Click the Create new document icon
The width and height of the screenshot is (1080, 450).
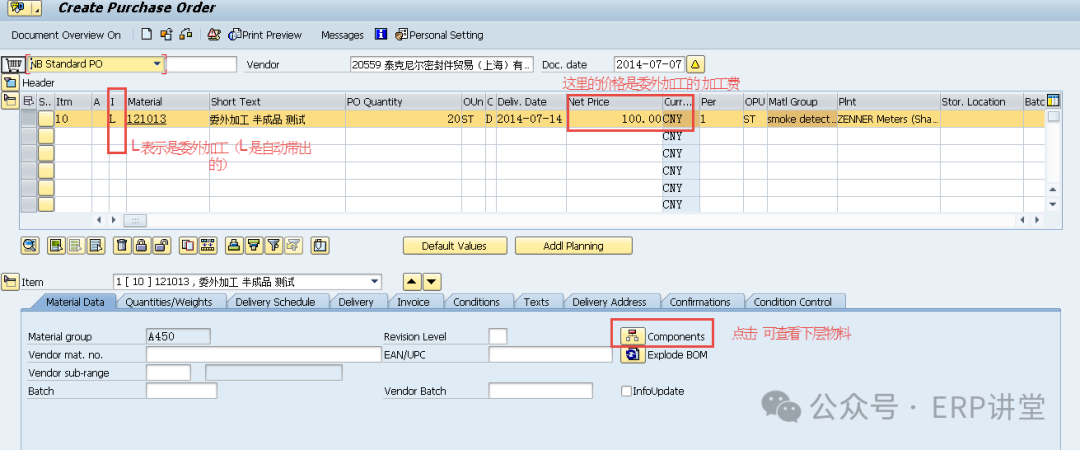(147, 35)
